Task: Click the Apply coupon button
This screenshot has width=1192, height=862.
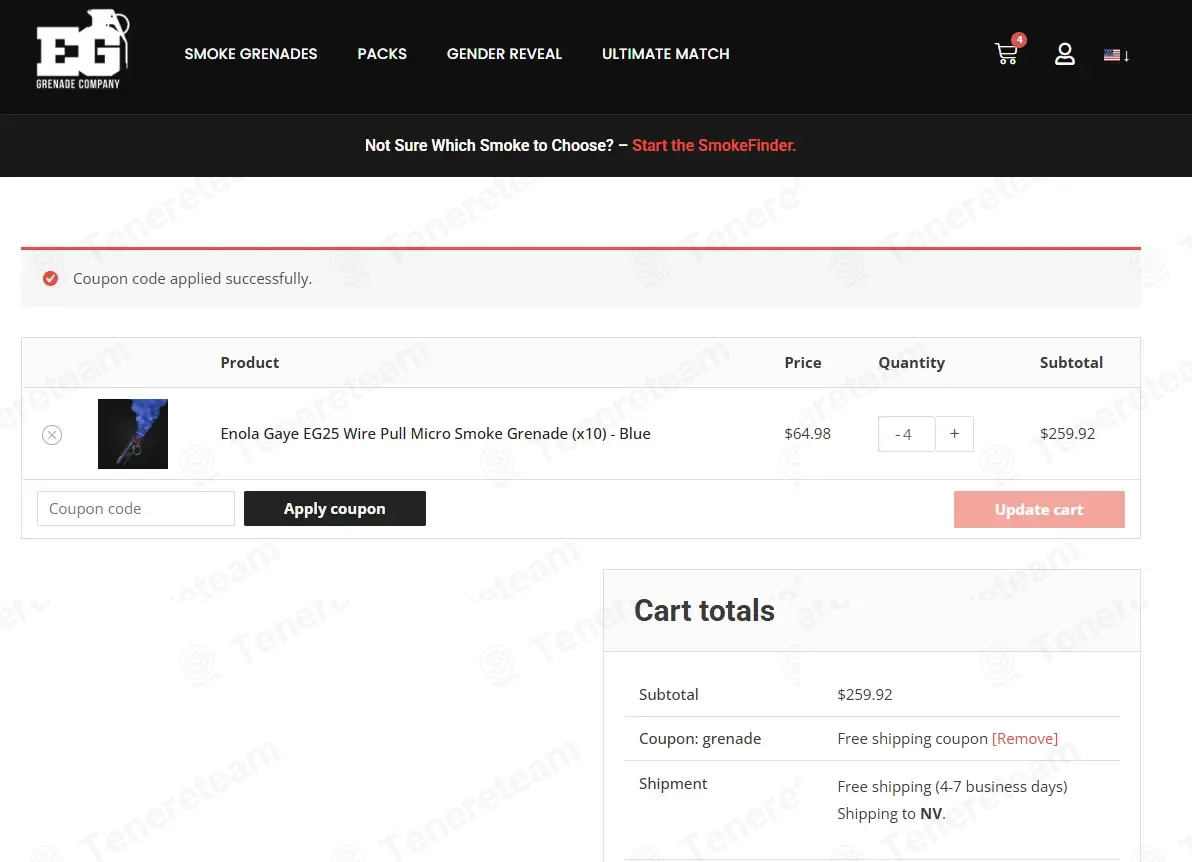Action: [334, 509]
